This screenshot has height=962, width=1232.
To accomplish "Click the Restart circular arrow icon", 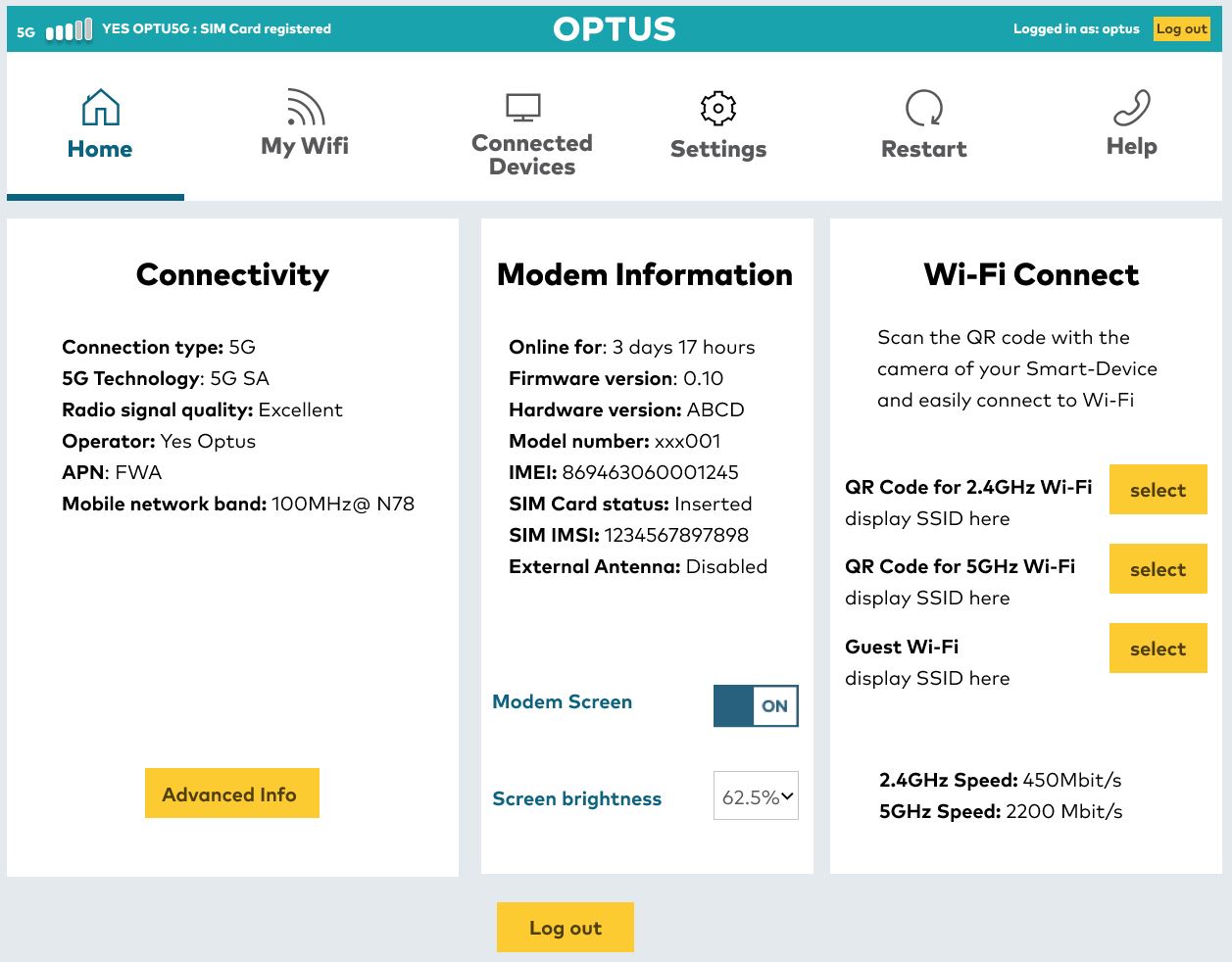I will point(924,108).
